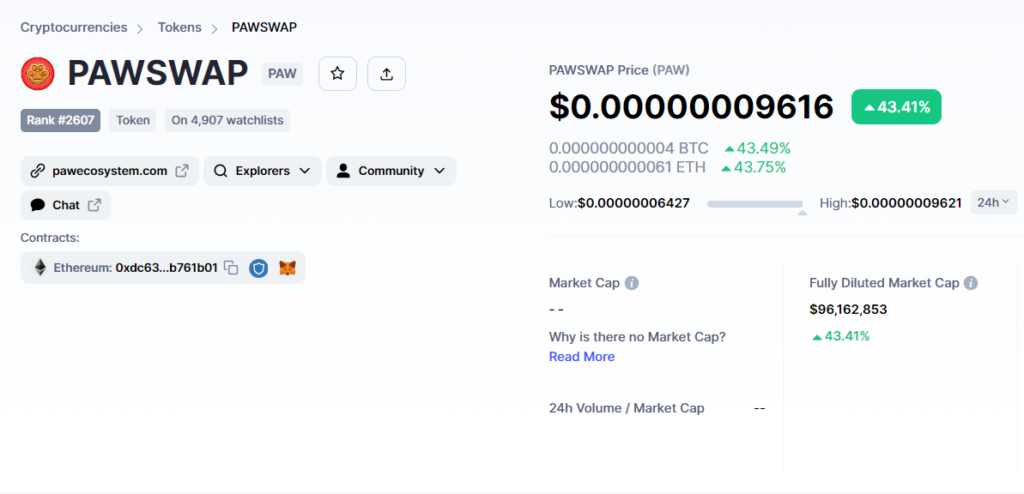Go to Tokens breadcrumb
1024x494 pixels.
click(x=180, y=27)
